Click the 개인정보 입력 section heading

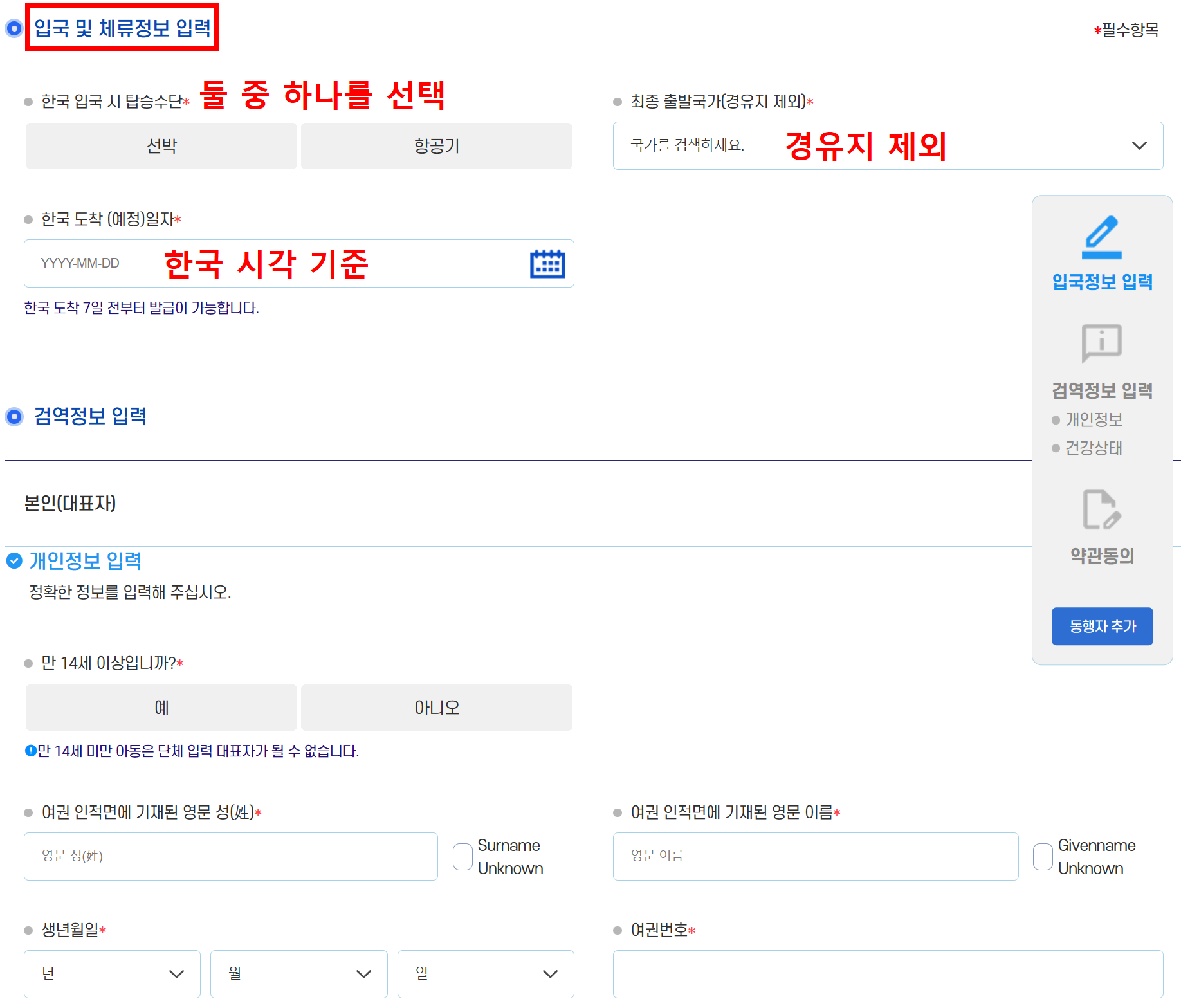pyautogui.click(x=86, y=561)
